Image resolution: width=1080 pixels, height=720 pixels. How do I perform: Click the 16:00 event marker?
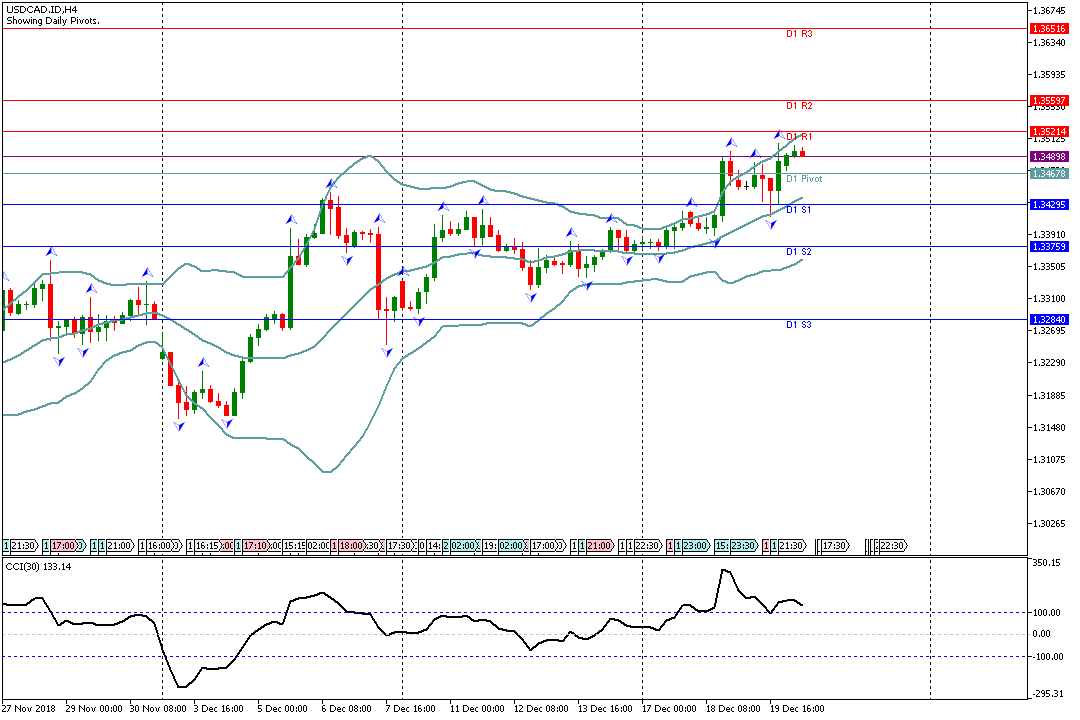[x=162, y=546]
